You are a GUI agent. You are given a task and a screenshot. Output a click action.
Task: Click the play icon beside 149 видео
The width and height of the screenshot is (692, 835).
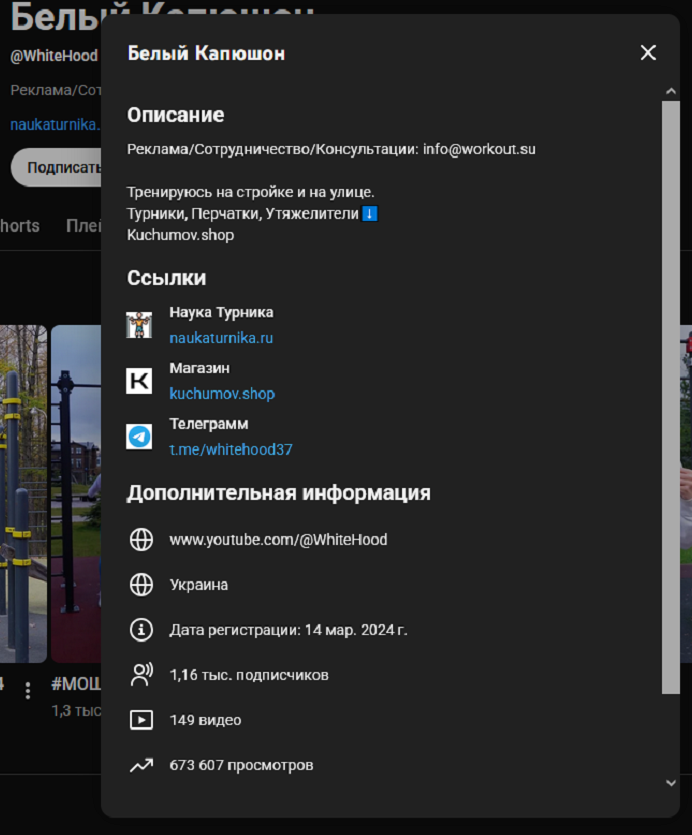[142, 720]
